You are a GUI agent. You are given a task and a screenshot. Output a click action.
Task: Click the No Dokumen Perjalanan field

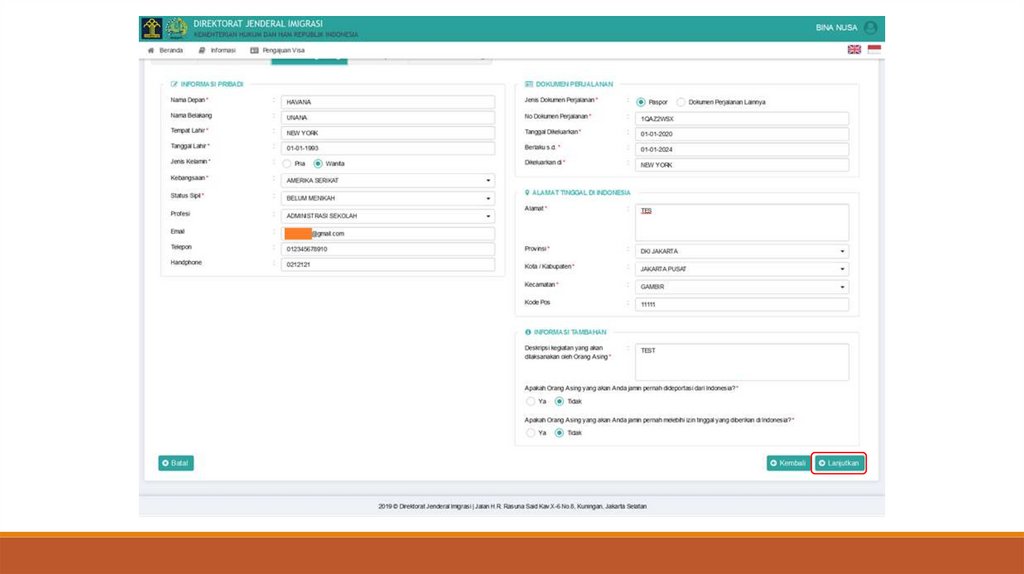tap(742, 119)
